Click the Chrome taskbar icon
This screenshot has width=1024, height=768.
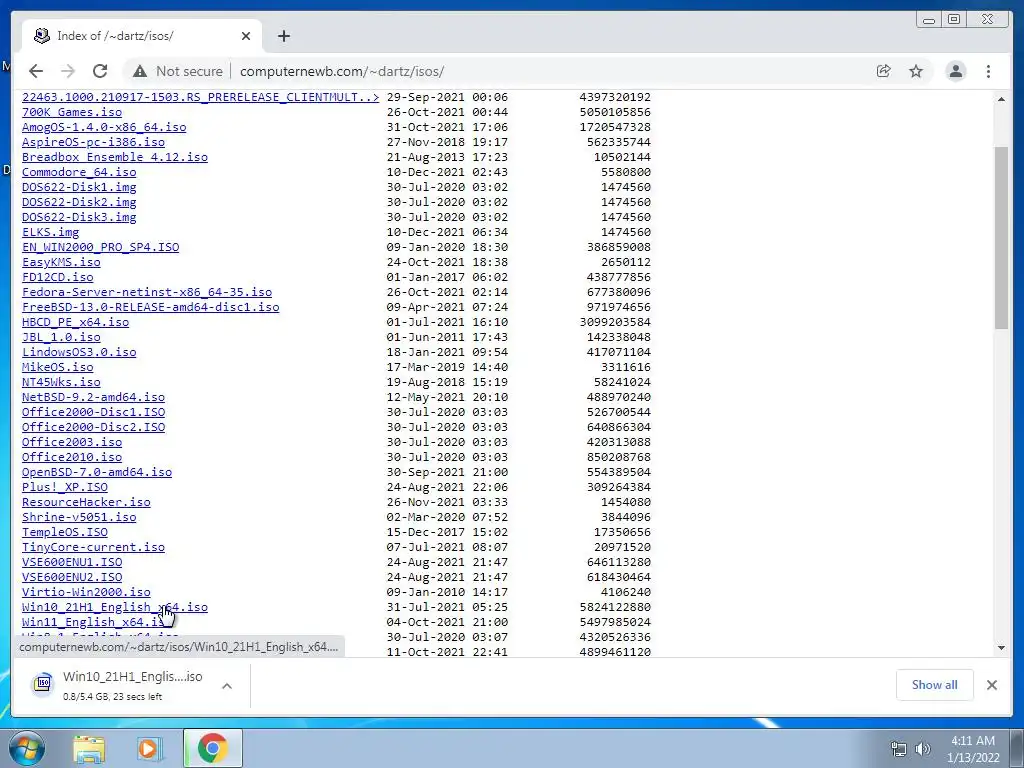tap(212, 748)
